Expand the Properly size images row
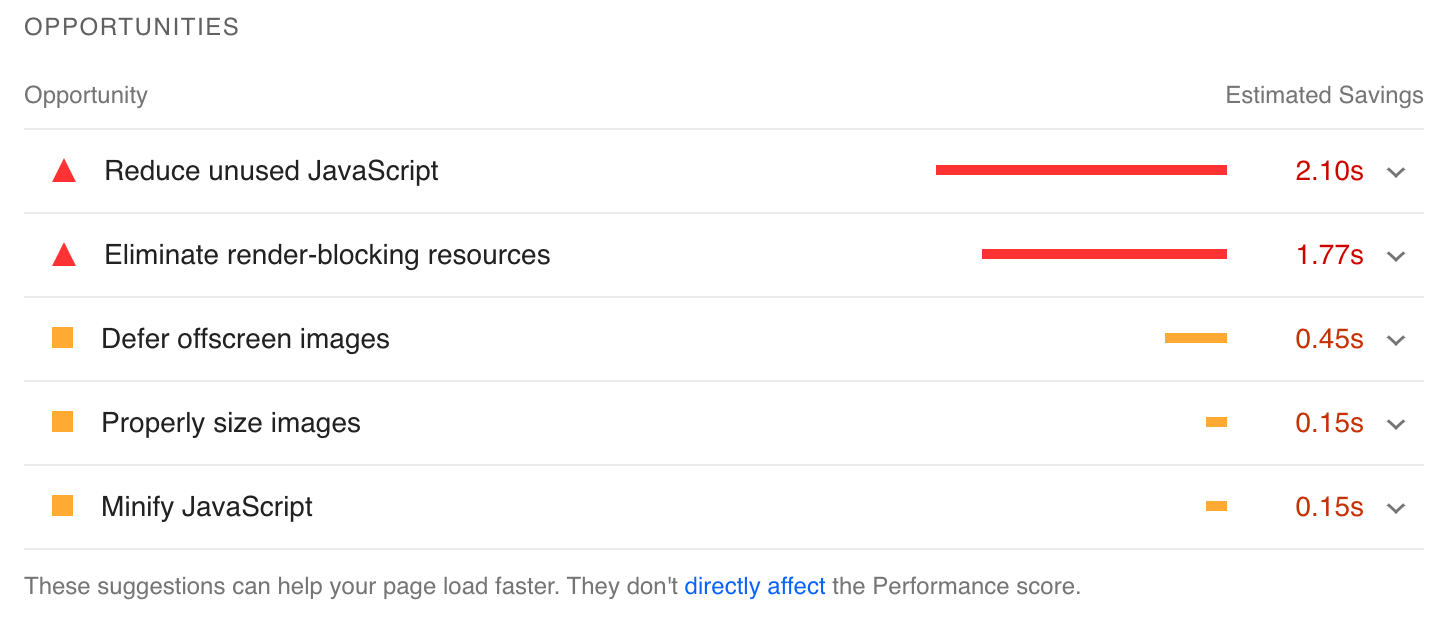1447x619 pixels. (1396, 423)
